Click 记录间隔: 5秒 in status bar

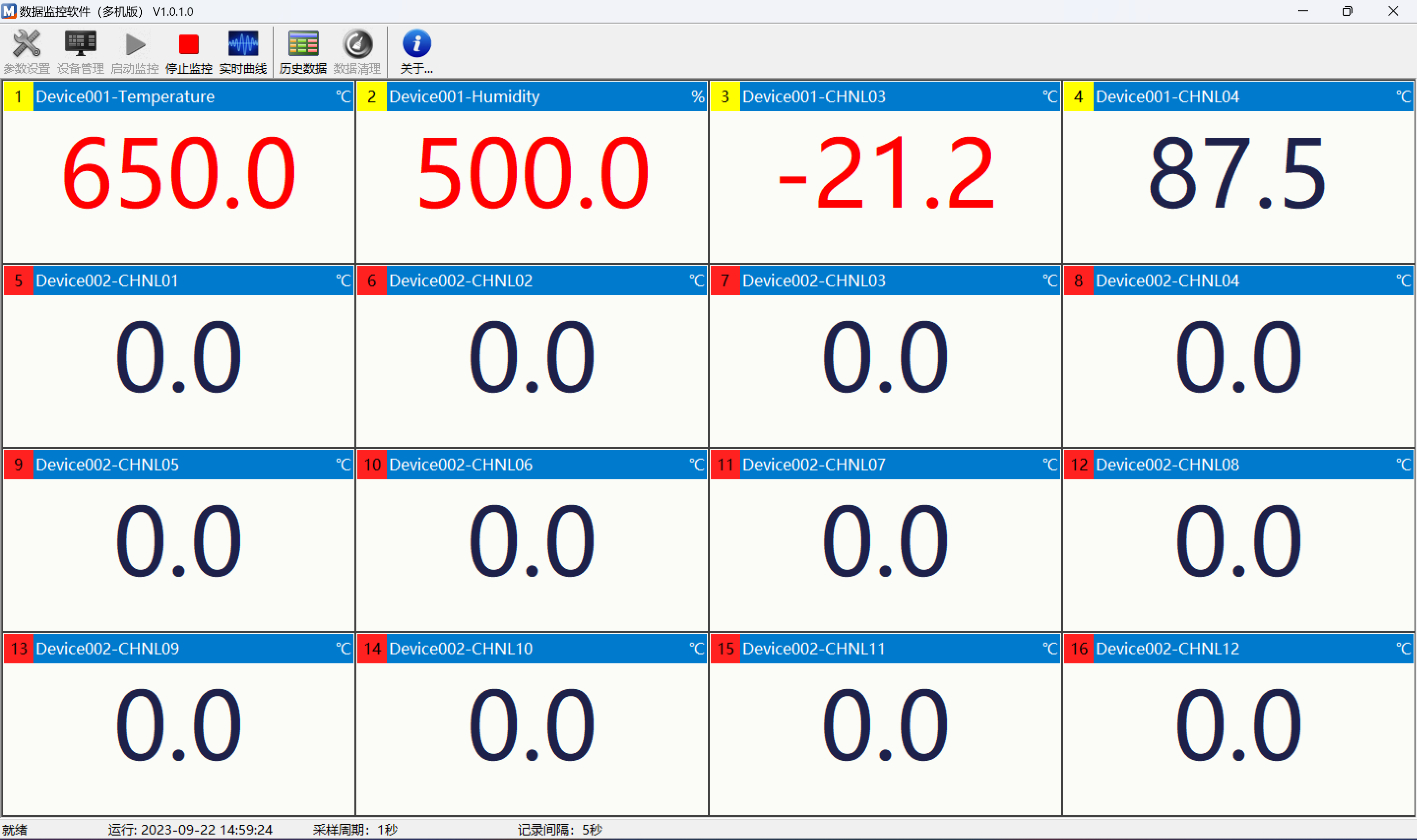pos(559,830)
